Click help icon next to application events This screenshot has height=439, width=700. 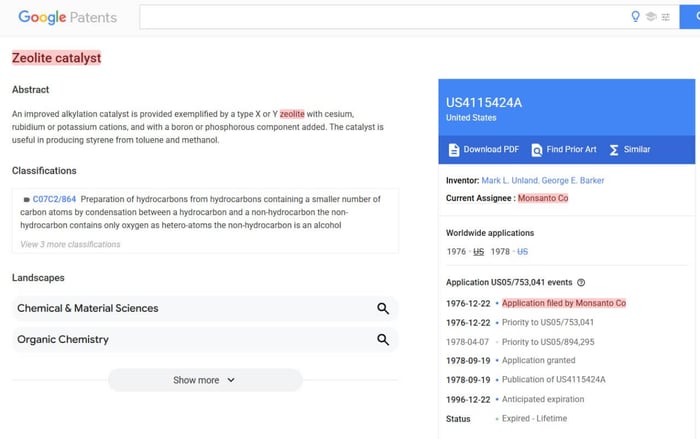pos(581,283)
